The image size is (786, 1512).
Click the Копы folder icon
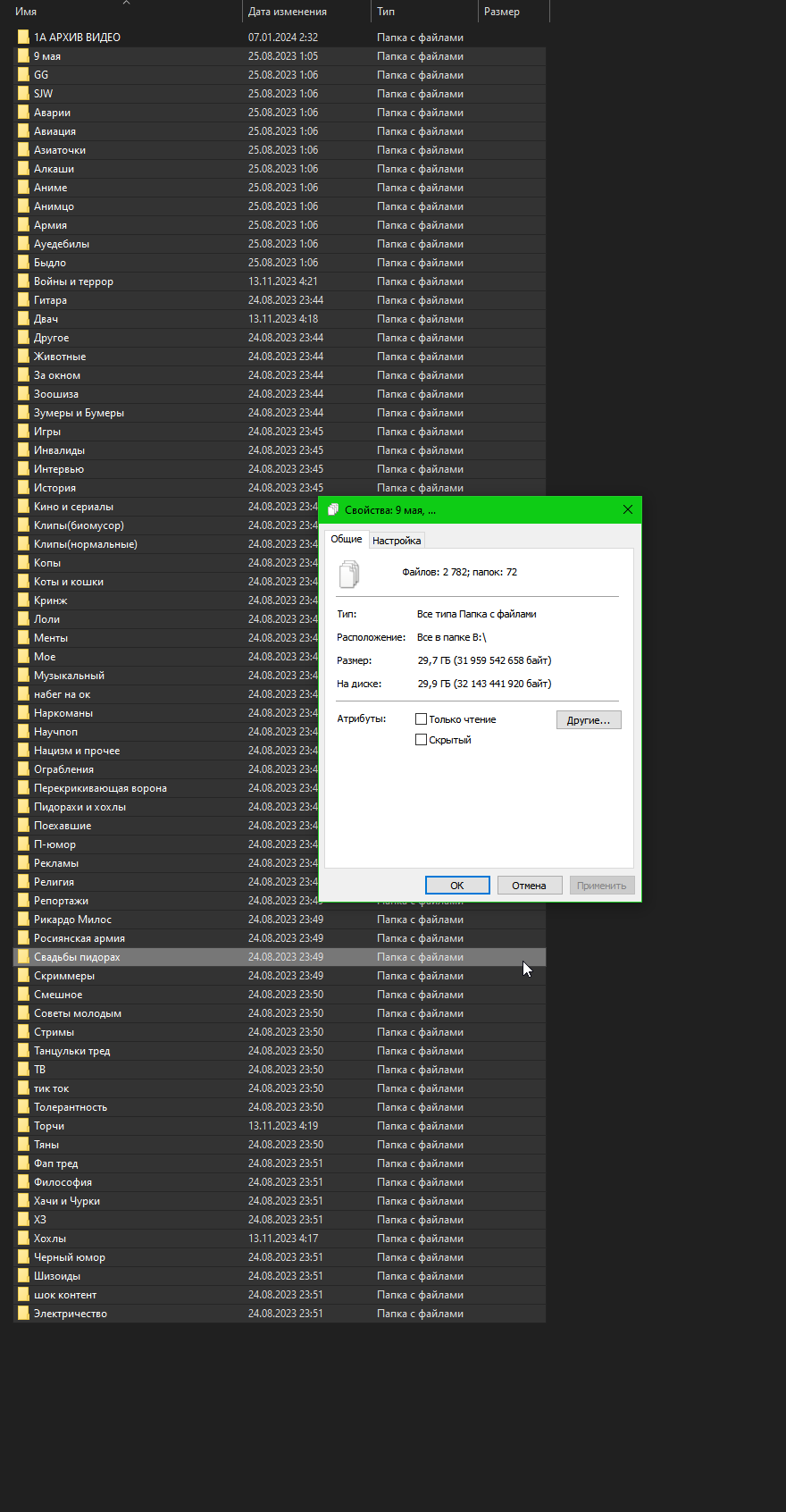(23, 563)
